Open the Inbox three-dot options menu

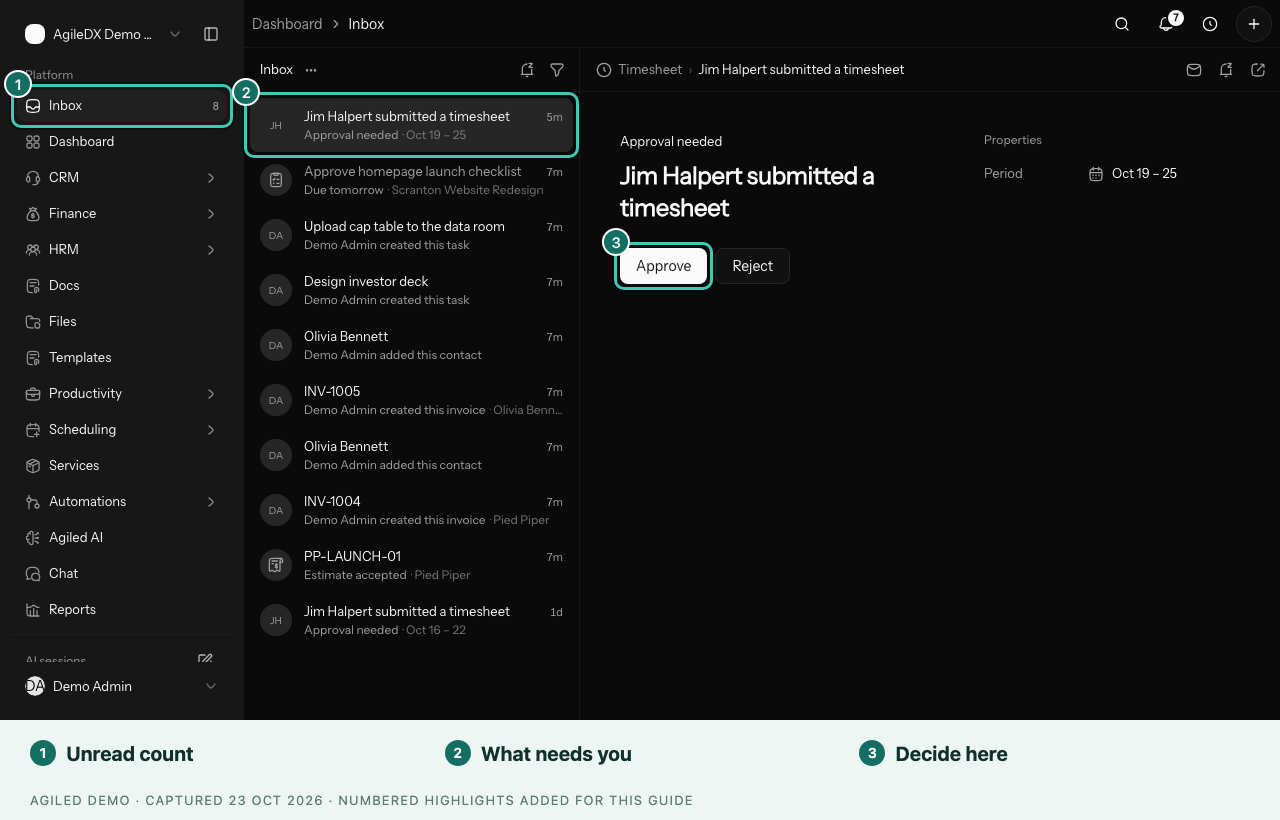point(311,70)
